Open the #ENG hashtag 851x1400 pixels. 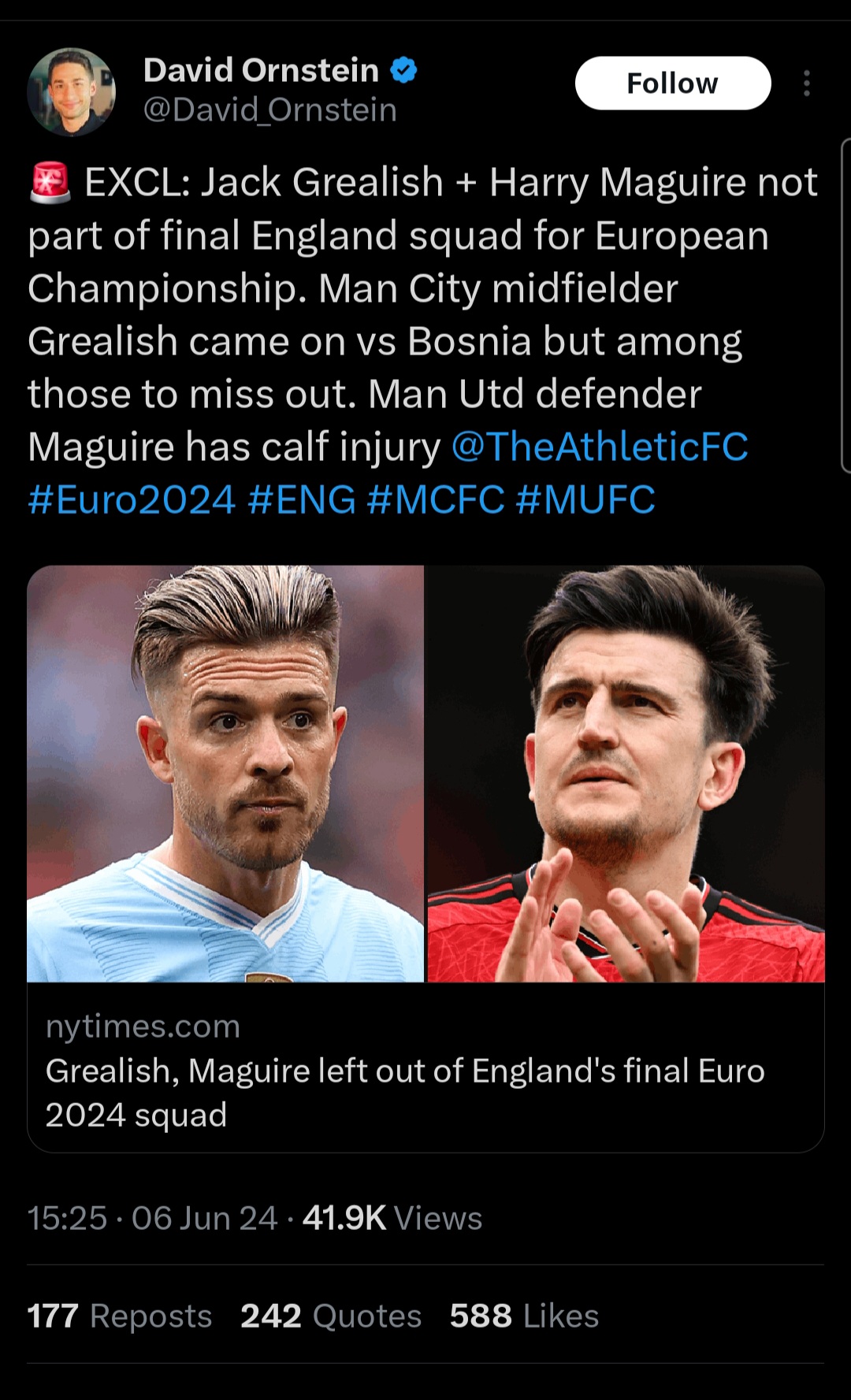click(302, 499)
